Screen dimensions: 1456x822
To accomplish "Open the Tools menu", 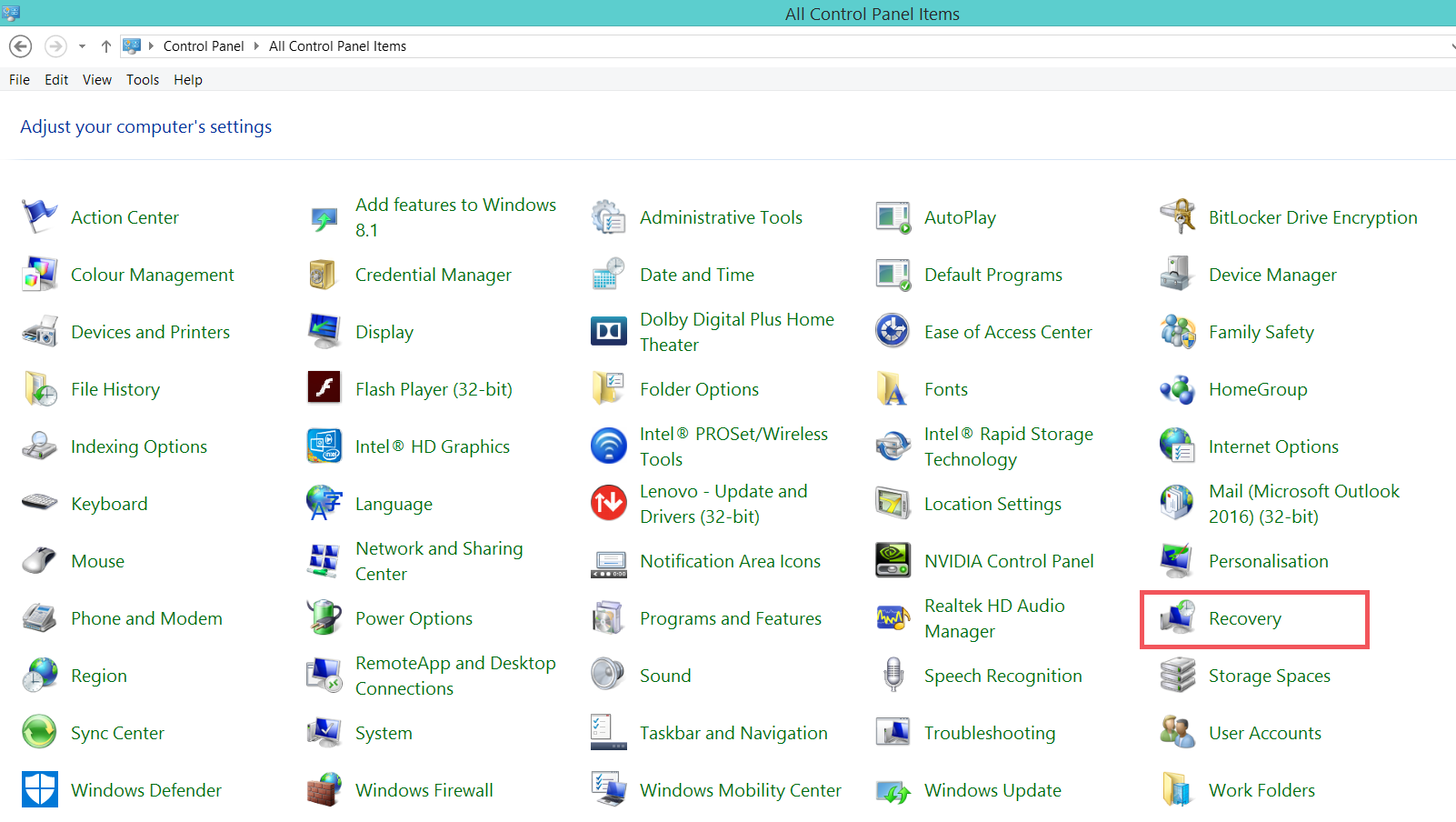I will coord(143,80).
